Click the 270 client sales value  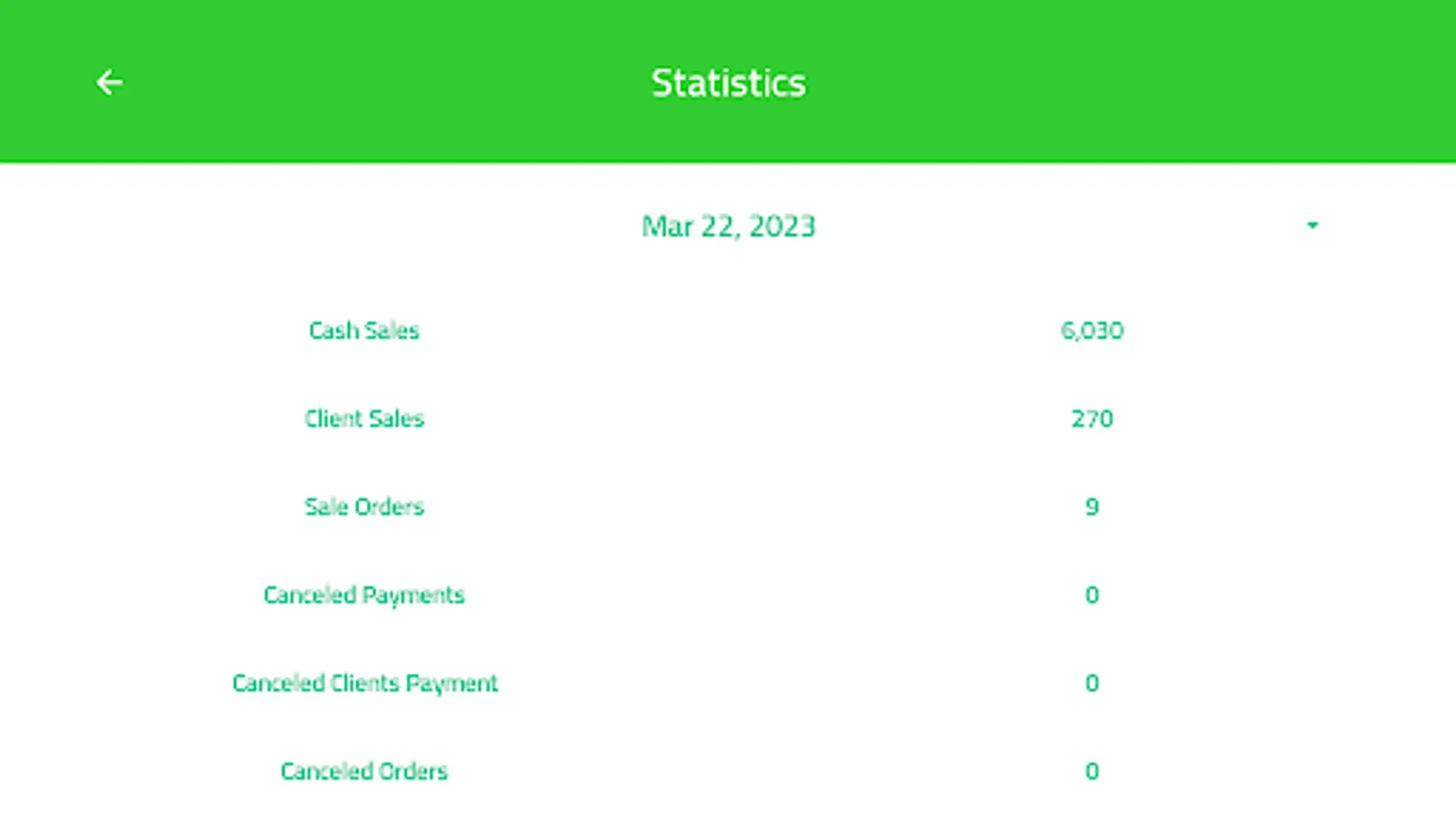click(1092, 419)
